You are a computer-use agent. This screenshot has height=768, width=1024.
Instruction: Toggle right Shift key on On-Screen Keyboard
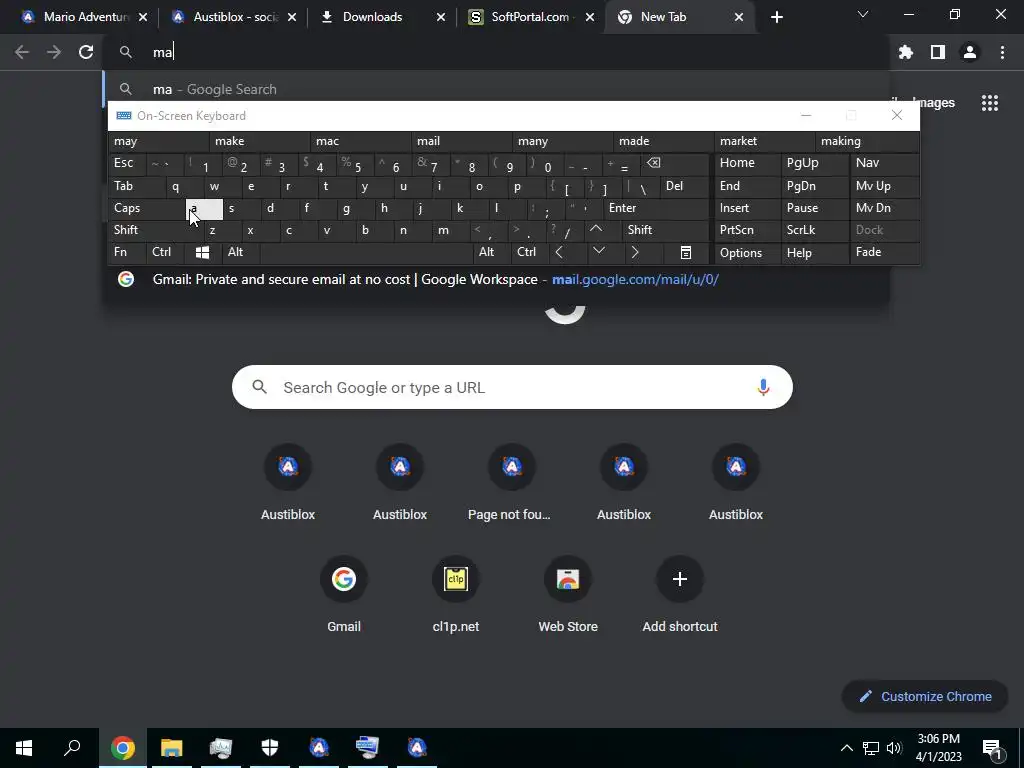[x=665, y=230]
